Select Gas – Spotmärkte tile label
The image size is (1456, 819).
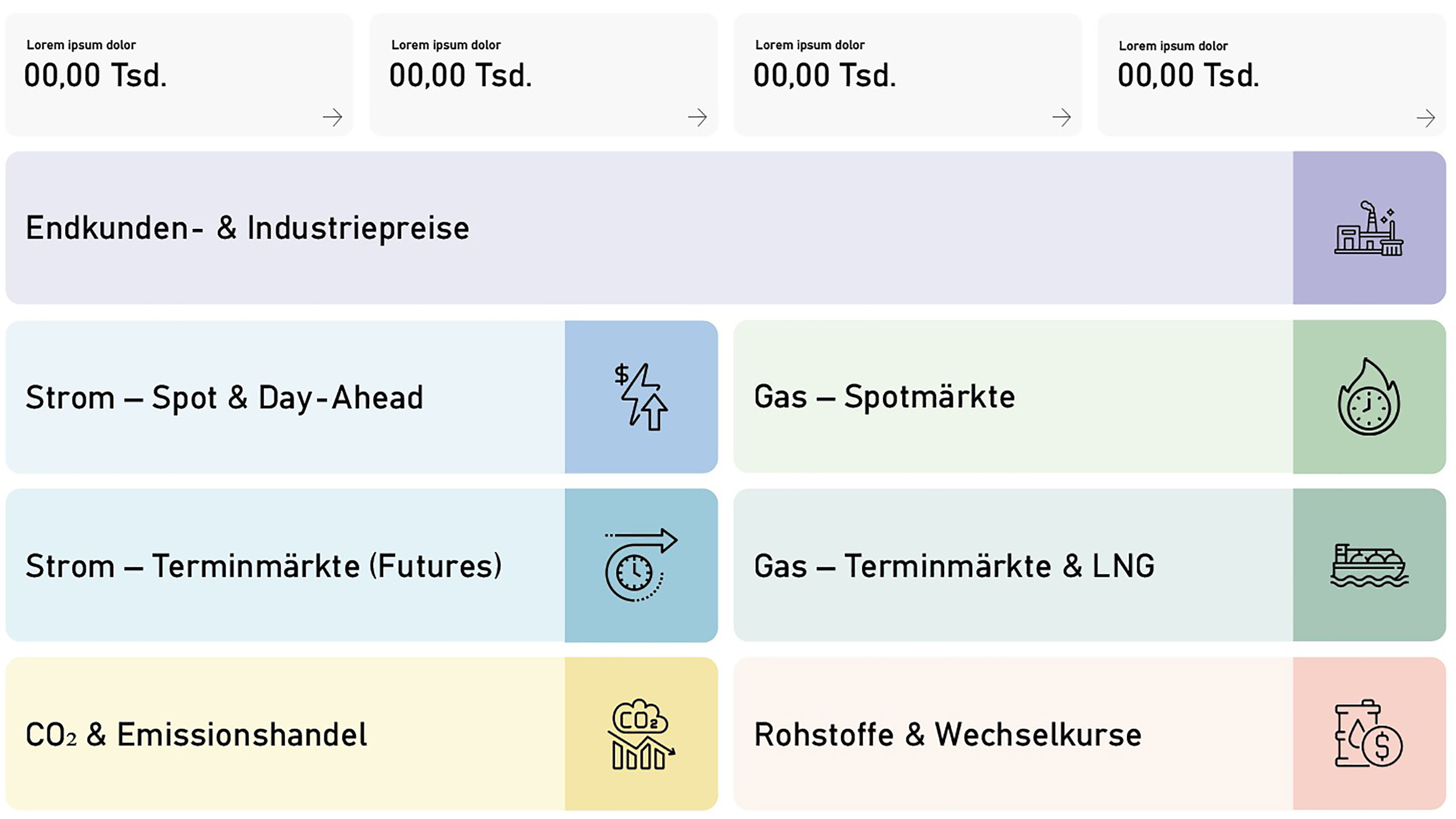[884, 397]
